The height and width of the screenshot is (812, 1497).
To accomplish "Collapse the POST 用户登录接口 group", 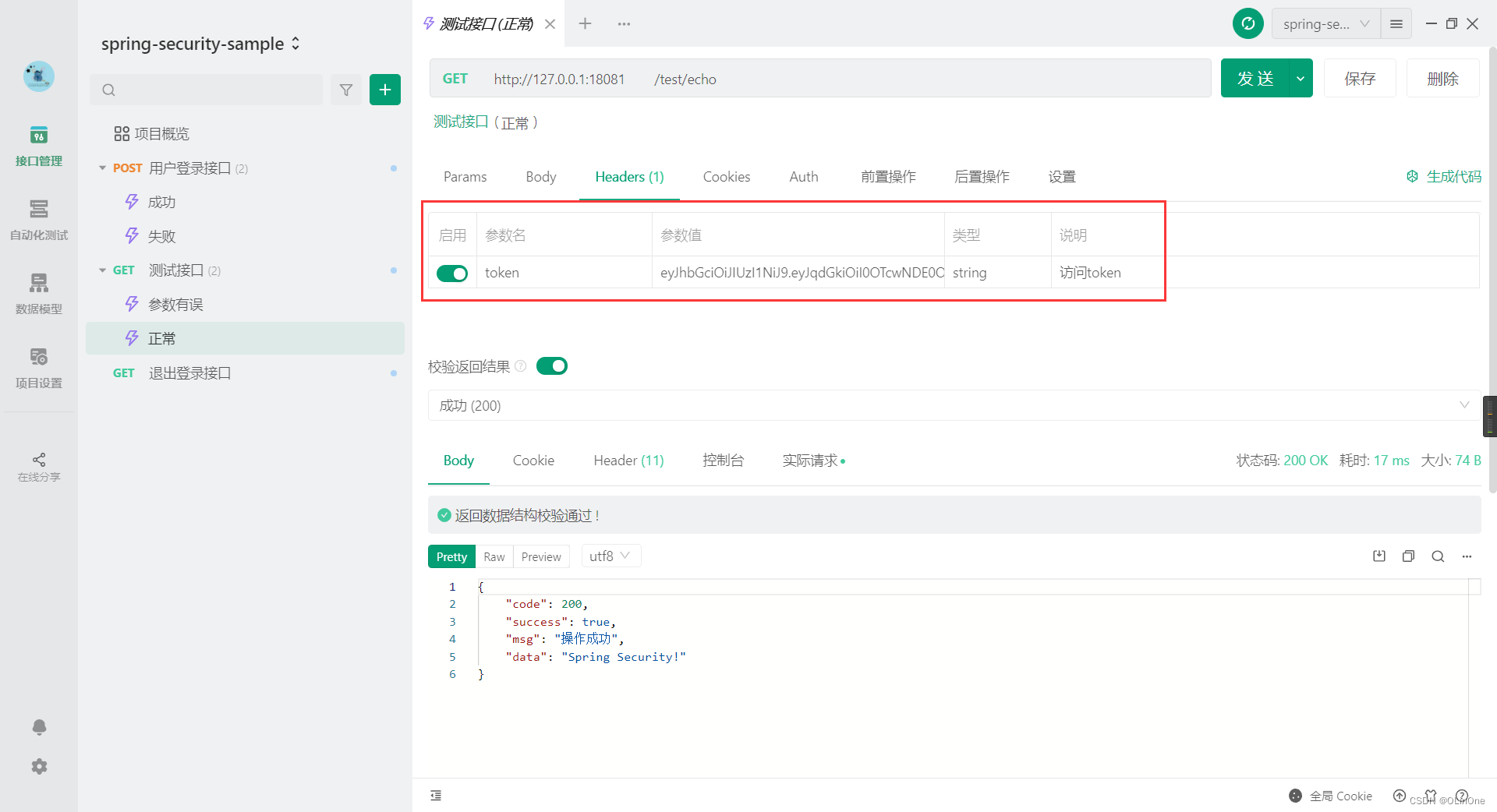I will coord(102,168).
